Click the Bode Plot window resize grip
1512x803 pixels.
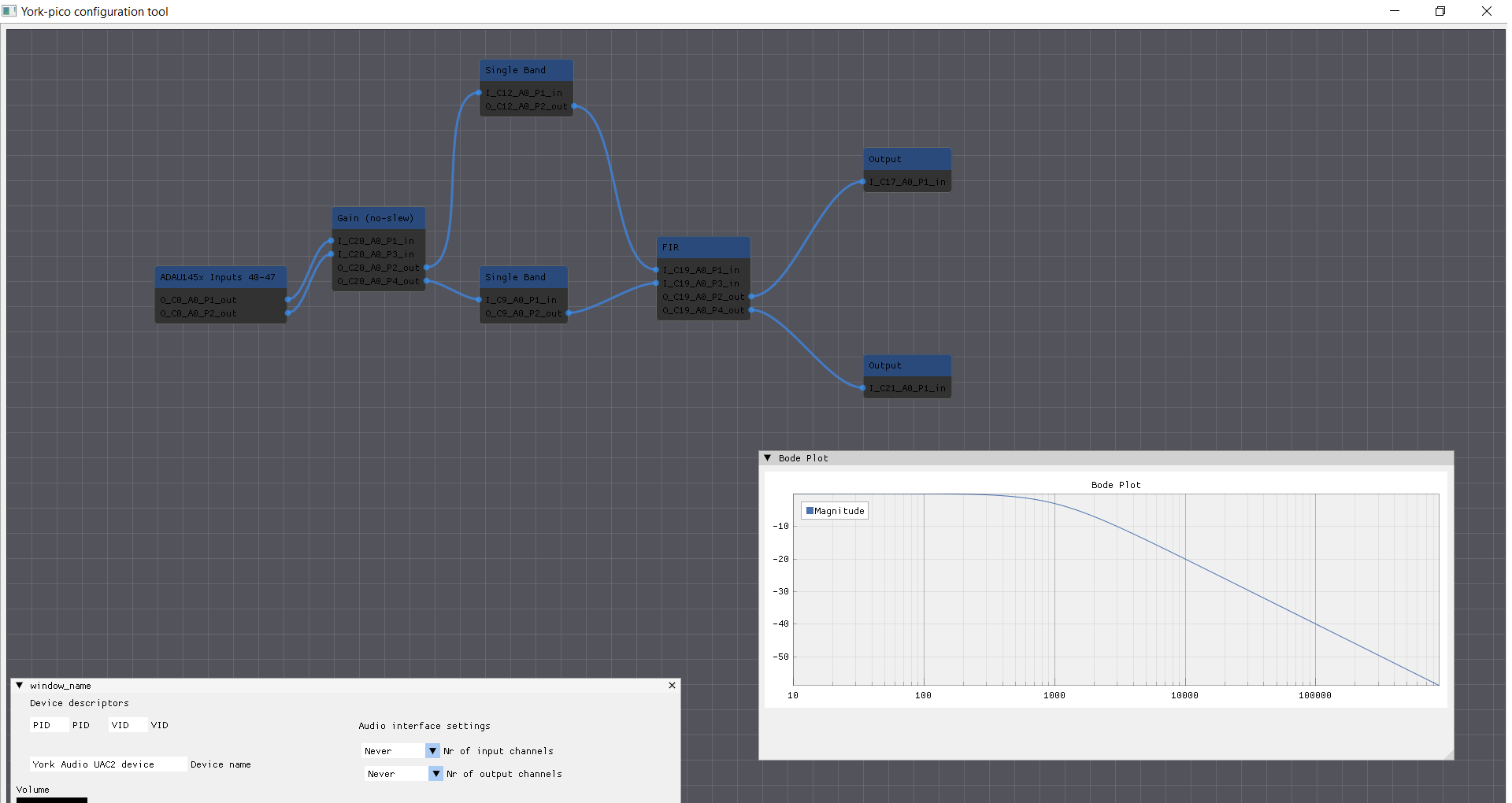[1447, 753]
